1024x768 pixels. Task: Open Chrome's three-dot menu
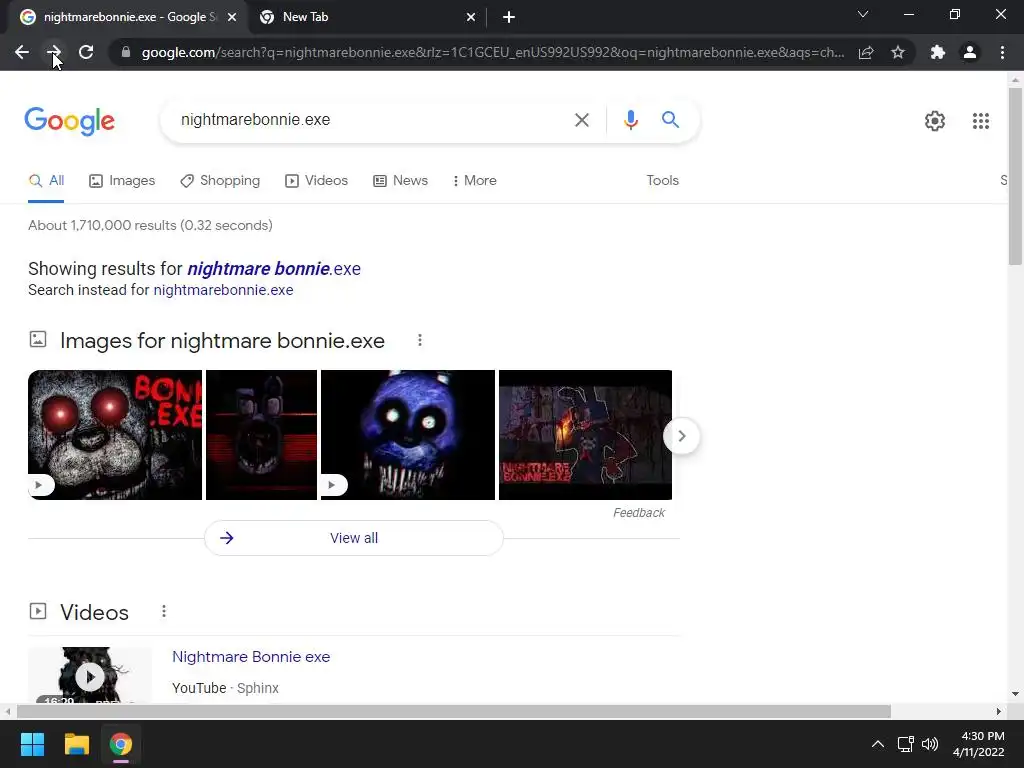(1002, 52)
